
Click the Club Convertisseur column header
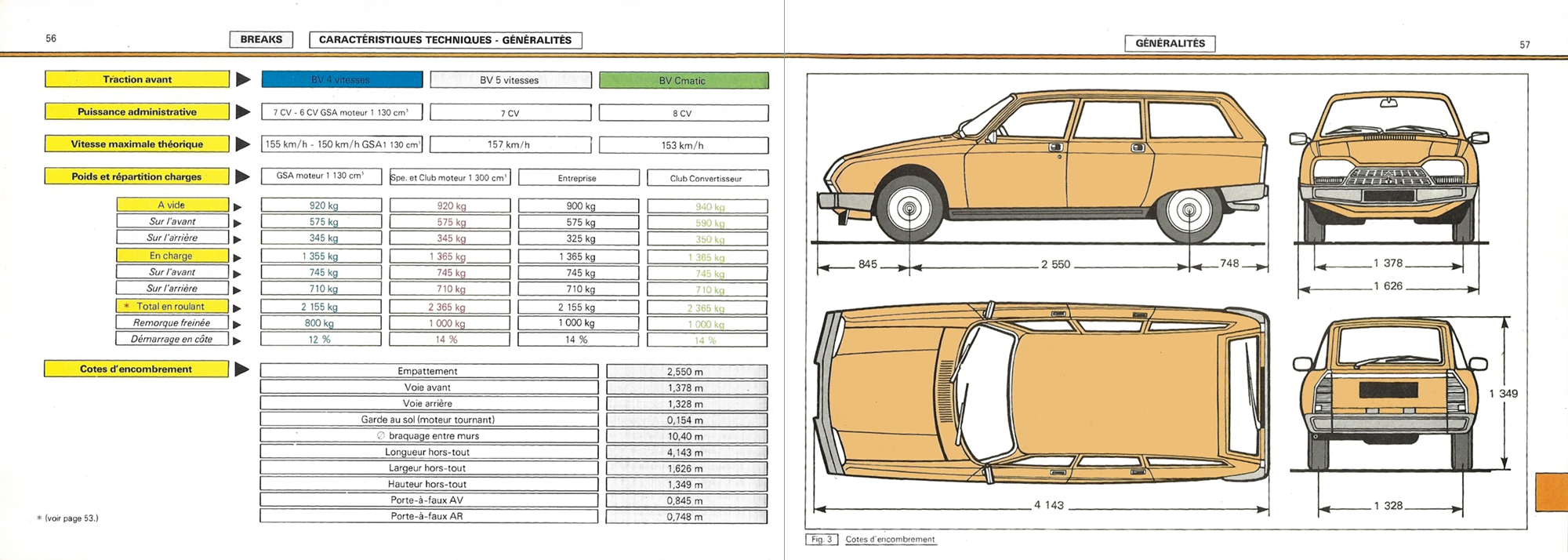point(706,179)
